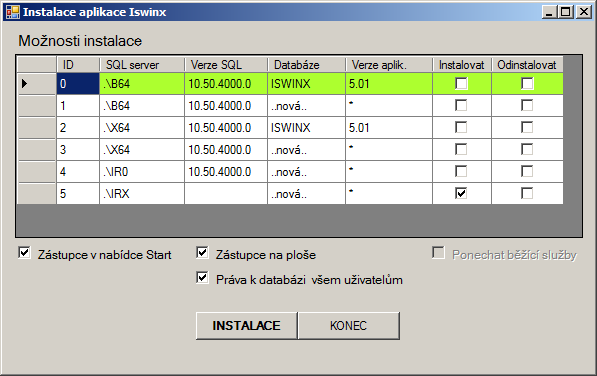This screenshot has width=597, height=376.
Task: Click the Iswinx app icon in title bar
Action: click(x=13, y=12)
